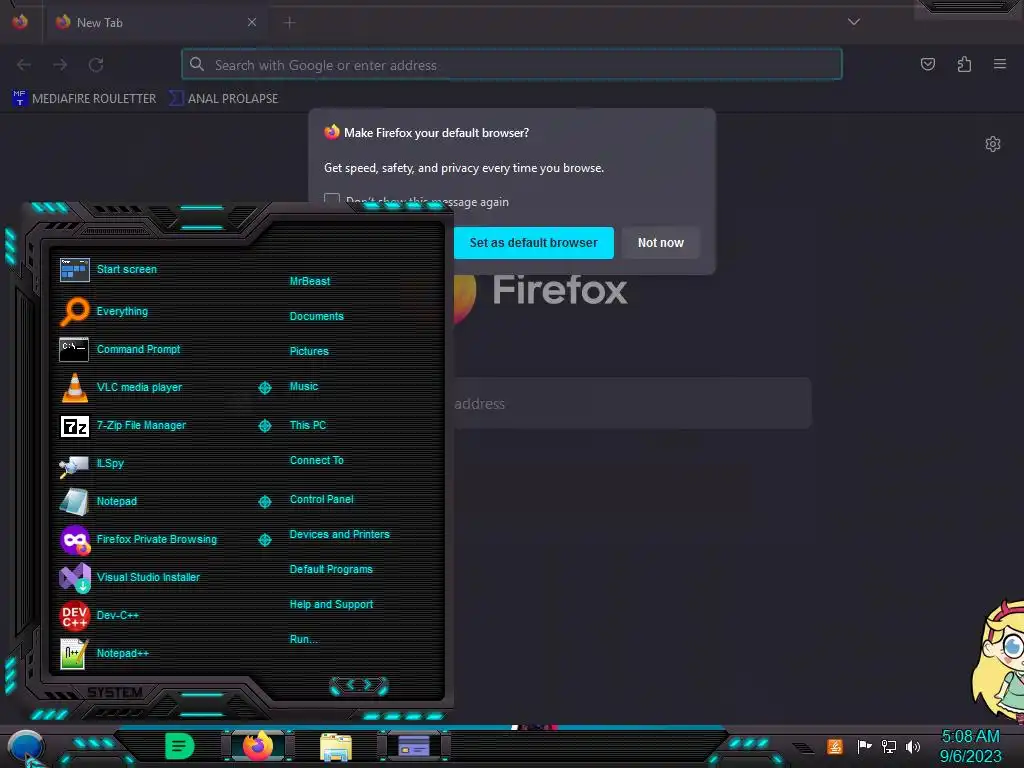Viewport: 1024px width, 768px height.
Task: Open Pictures from start menu
Action: point(309,351)
